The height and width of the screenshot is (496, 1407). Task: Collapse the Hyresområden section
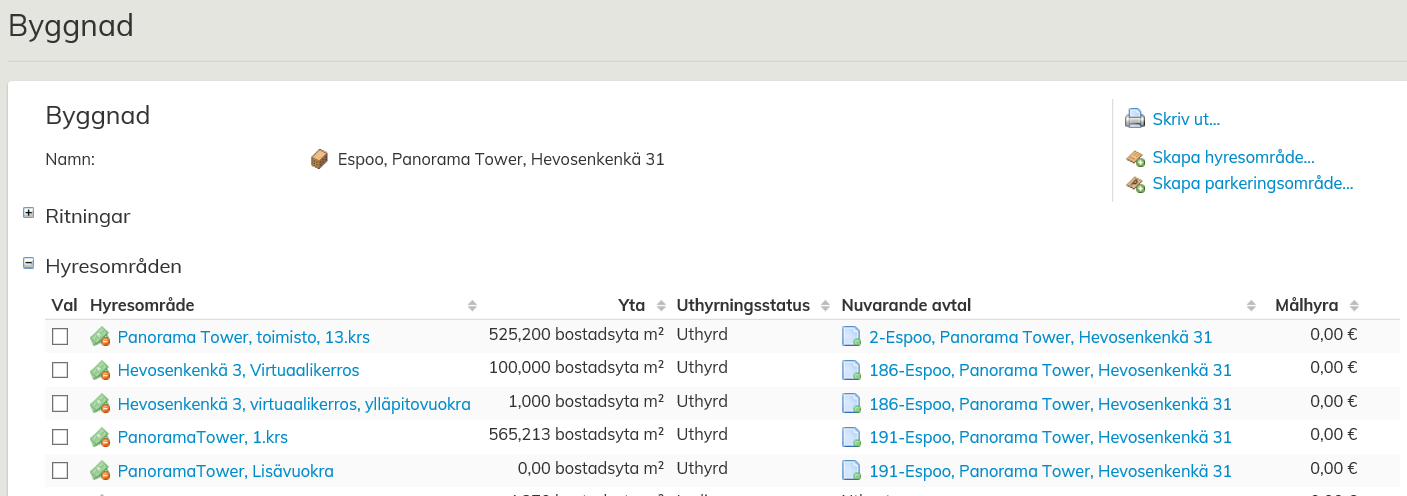tap(28, 263)
